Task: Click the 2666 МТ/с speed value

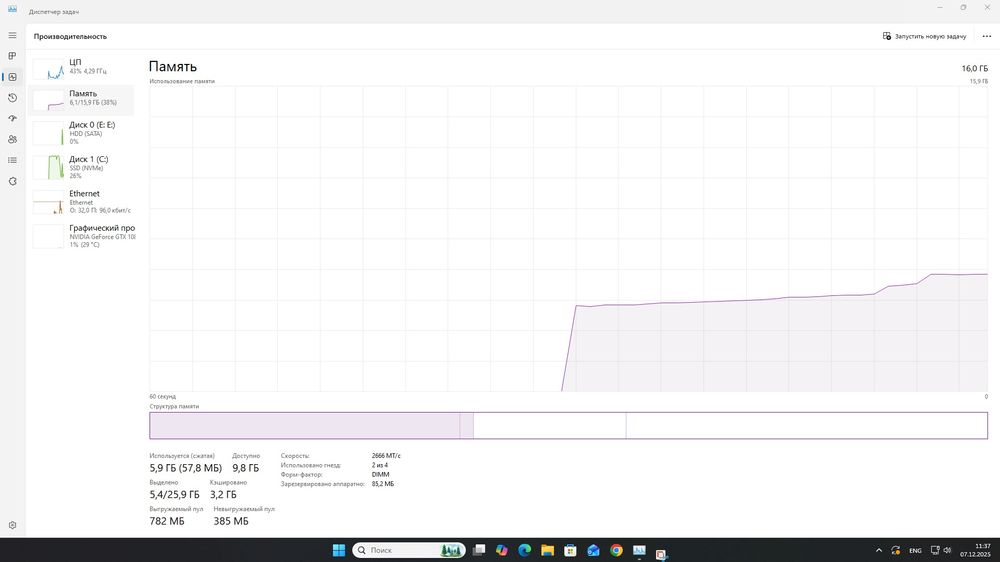Action: pos(386,456)
